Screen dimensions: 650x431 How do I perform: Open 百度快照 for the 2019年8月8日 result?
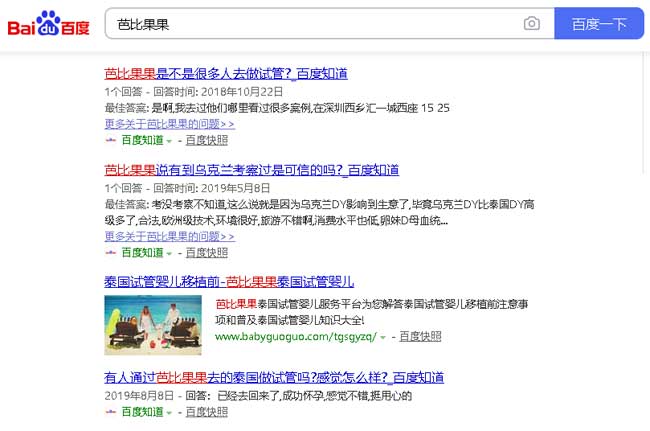point(206,412)
